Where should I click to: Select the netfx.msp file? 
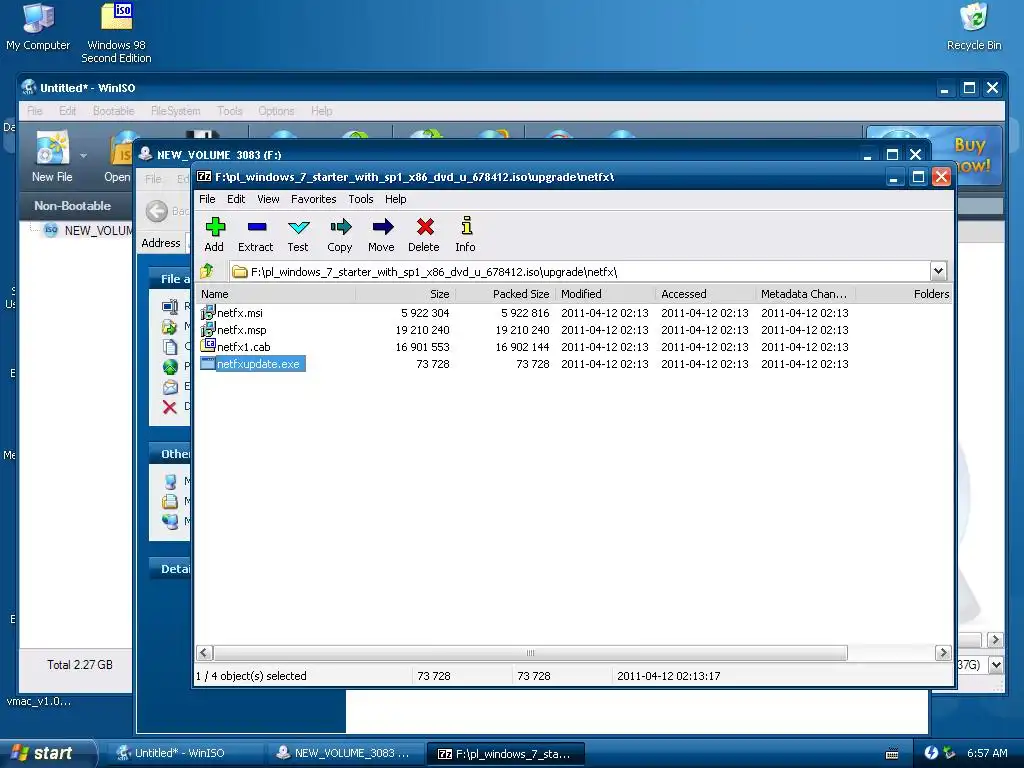click(242, 330)
